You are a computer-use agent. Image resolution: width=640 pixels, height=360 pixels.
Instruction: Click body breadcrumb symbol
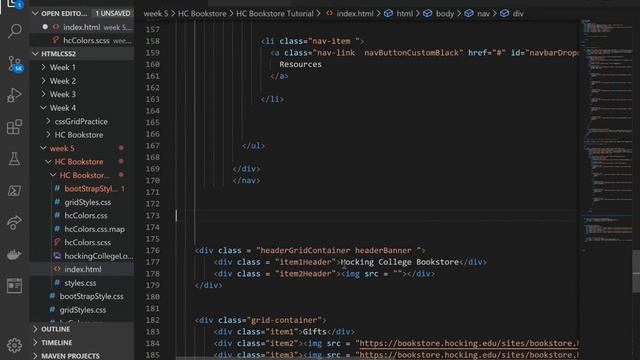[x=439, y=13]
